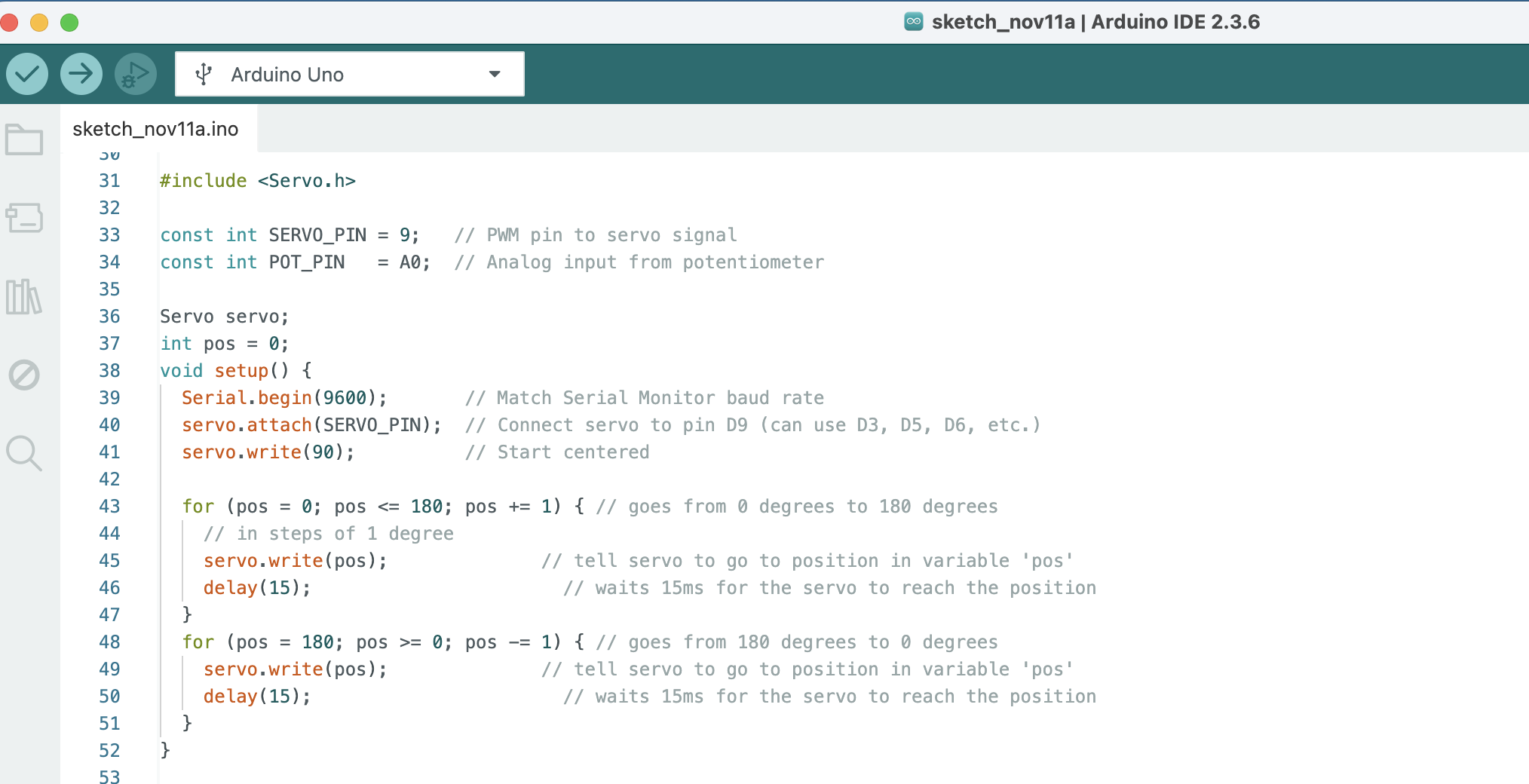This screenshot has width=1529, height=784.
Task: Open the Boards Manager sidebar panel
Action: (x=24, y=219)
